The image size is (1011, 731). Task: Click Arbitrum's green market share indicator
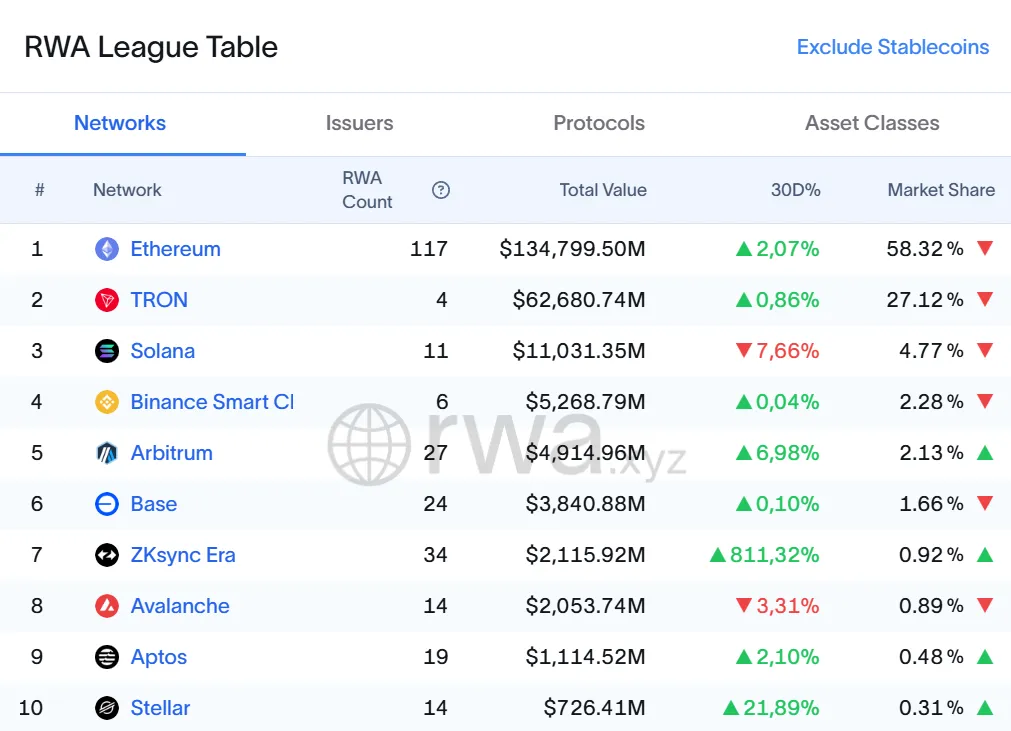coord(984,453)
